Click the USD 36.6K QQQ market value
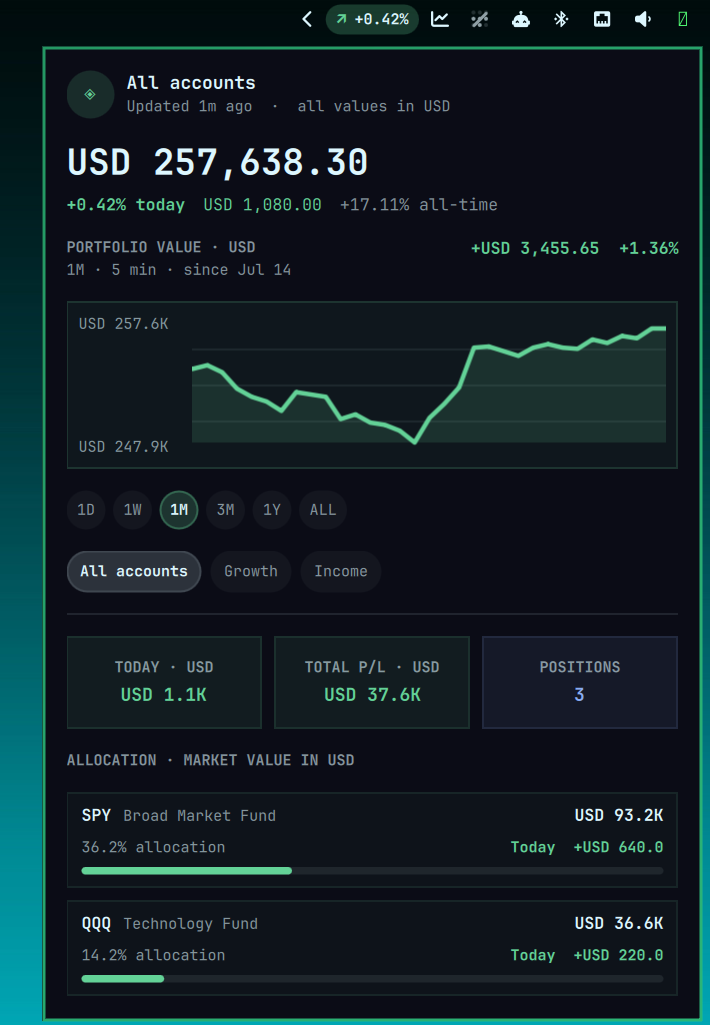The width and height of the screenshot is (710, 1025). point(618,923)
